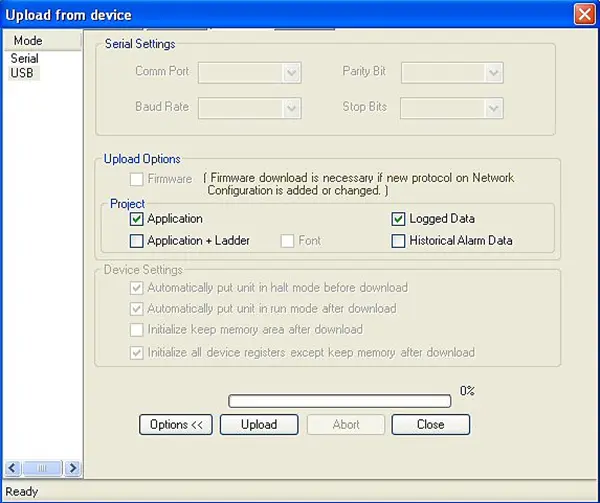Toggle halt mode before download checkbox
The image size is (600, 503).
pyautogui.click(x=137, y=288)
